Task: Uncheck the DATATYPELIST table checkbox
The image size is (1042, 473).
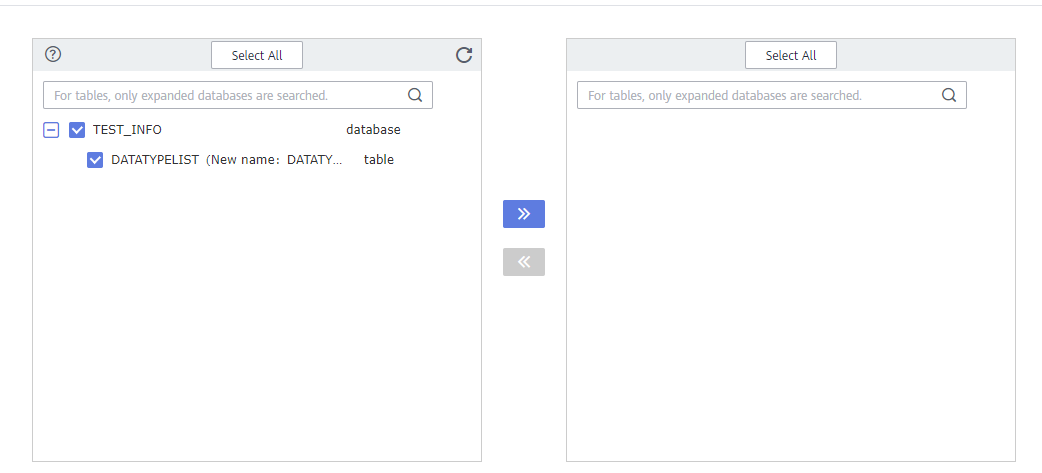Action: click(95, 160)
